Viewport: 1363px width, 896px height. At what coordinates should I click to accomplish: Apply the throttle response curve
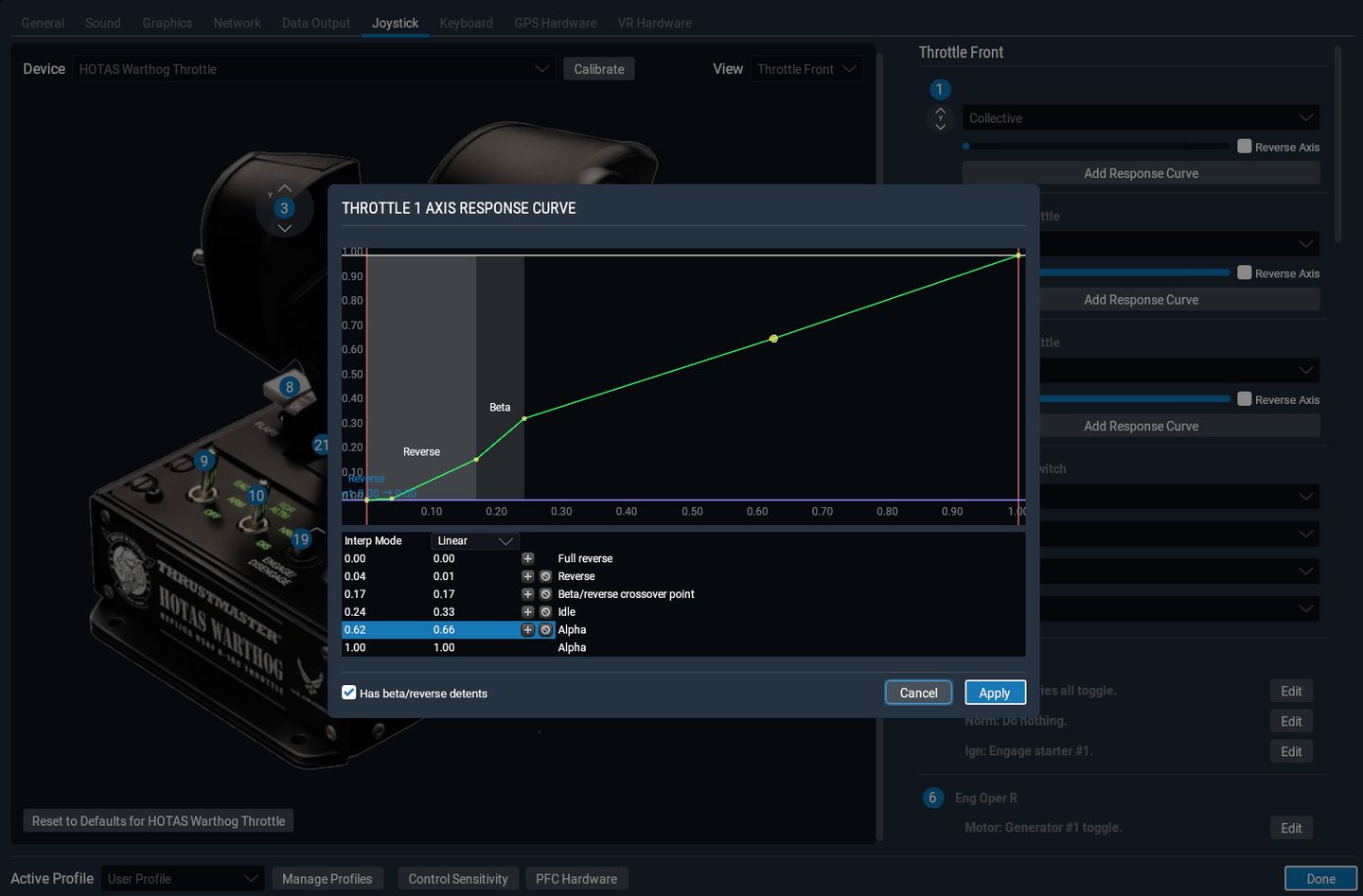tap(995, 693)
